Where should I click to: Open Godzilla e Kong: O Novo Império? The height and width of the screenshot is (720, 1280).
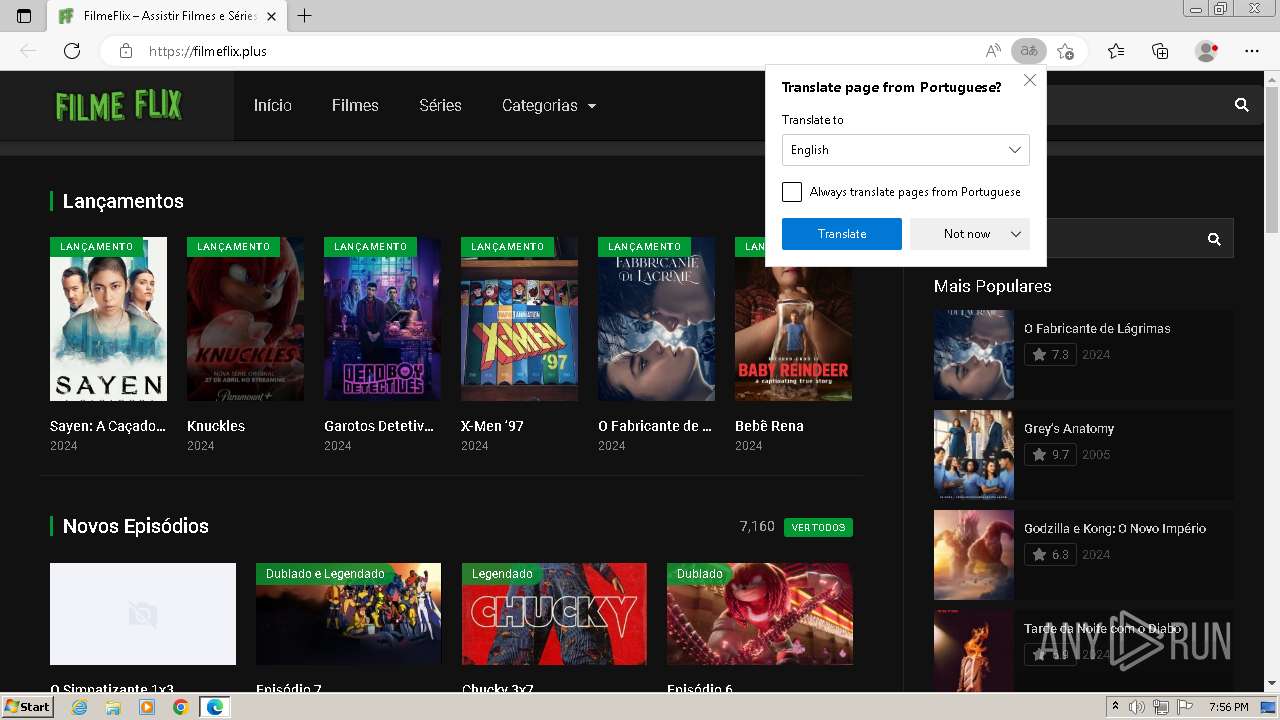coord(1115,528)
